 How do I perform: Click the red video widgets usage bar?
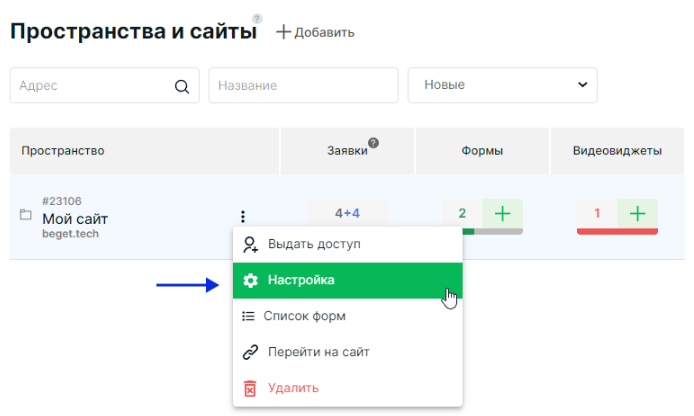[617, 231]
